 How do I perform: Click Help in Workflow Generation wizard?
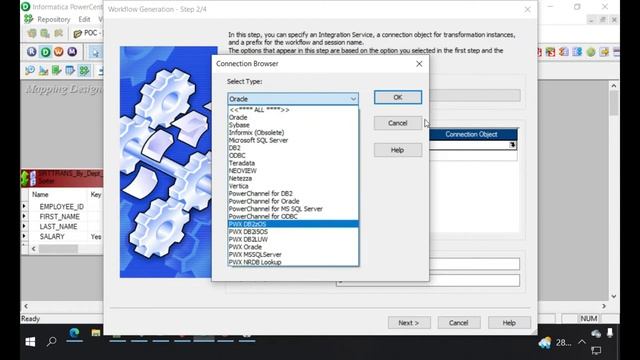[x=509, y=322]
